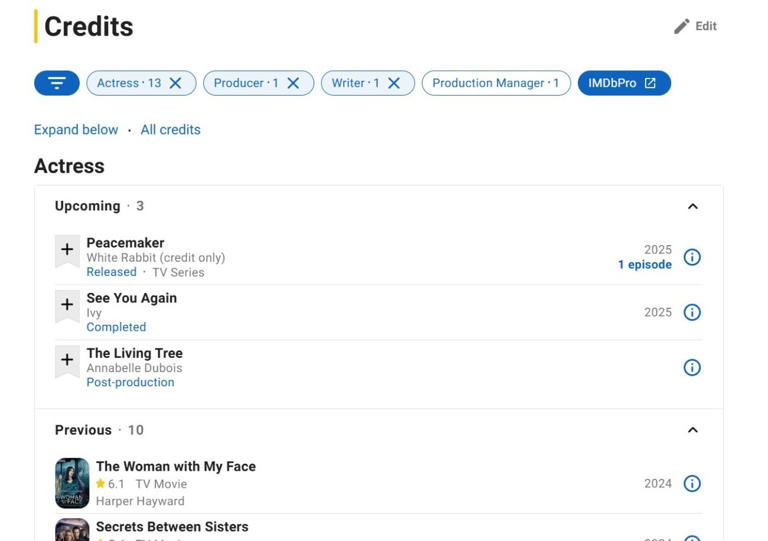
Task: Click the pencil Edit icon
Action: [682, 27]
